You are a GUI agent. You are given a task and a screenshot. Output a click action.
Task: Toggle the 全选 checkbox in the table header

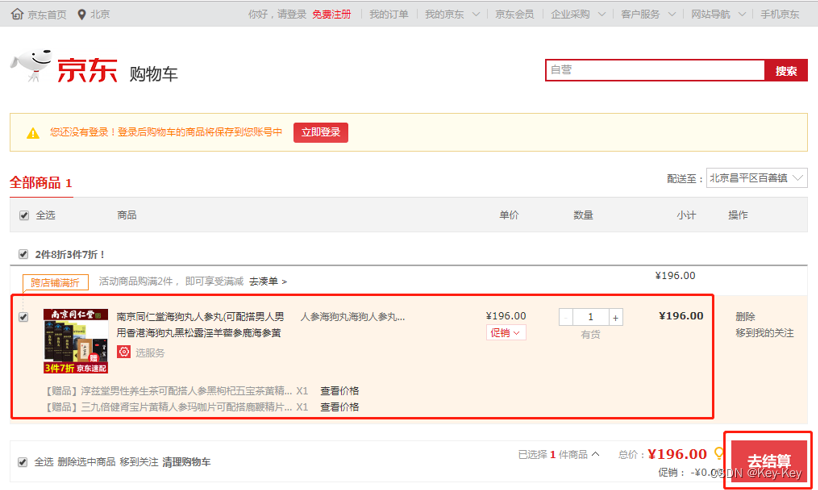point(24,215)
